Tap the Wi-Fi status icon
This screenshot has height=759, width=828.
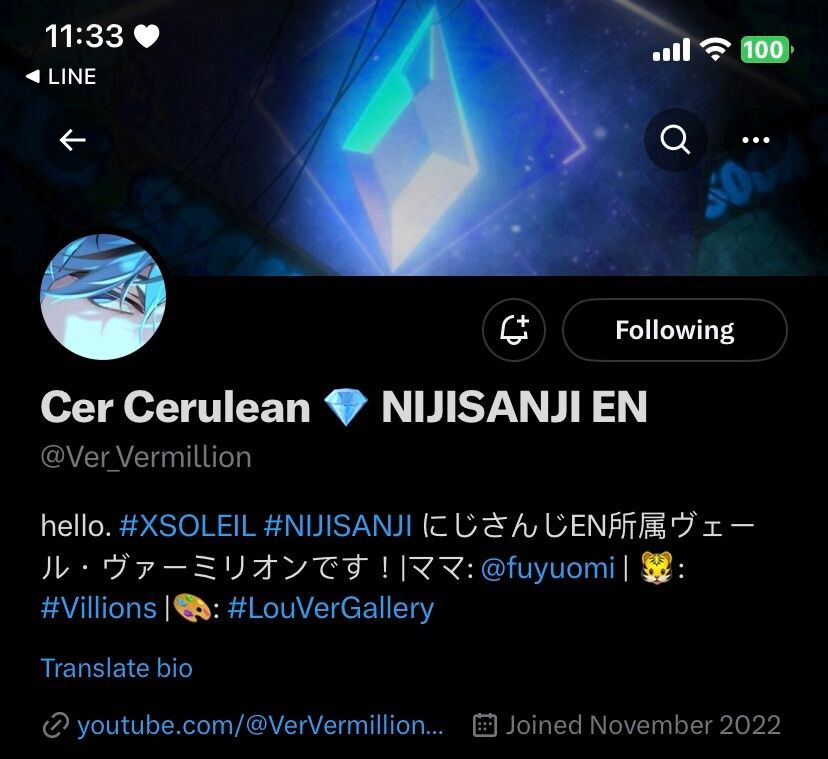[x=715, y=50]
